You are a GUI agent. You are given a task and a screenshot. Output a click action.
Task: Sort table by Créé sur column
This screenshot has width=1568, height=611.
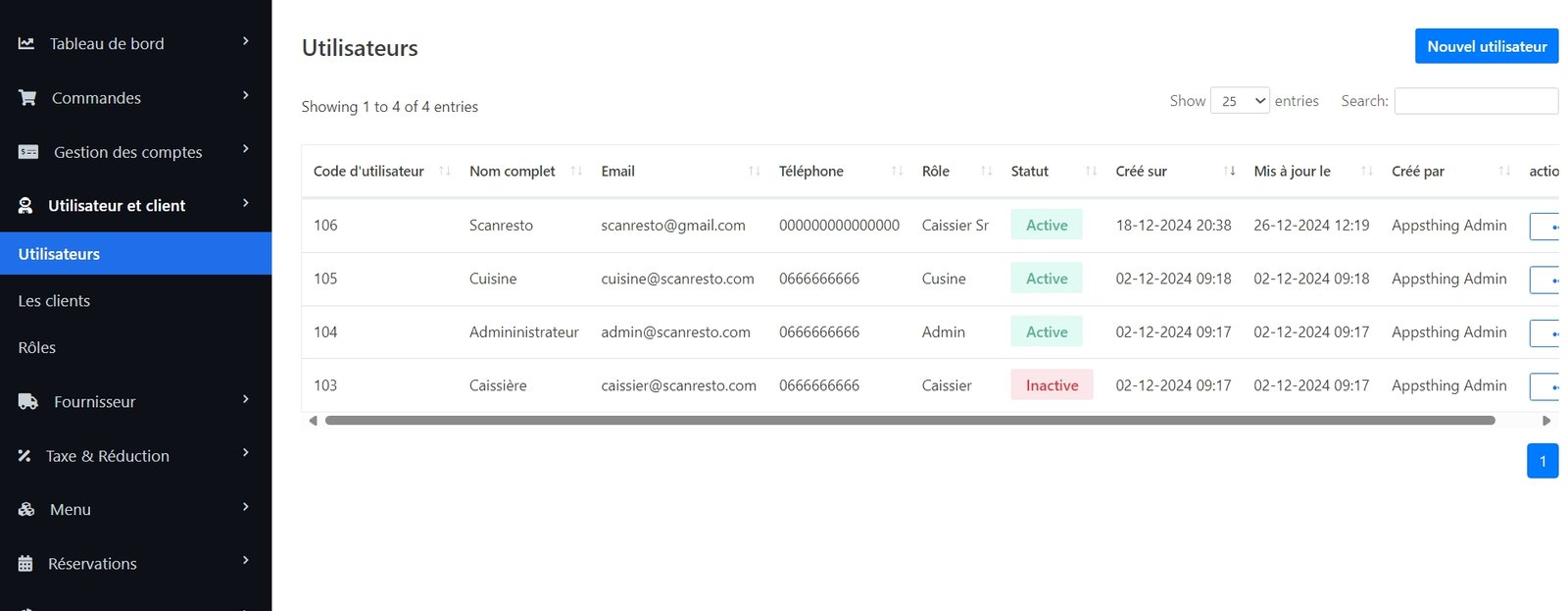1142,171
